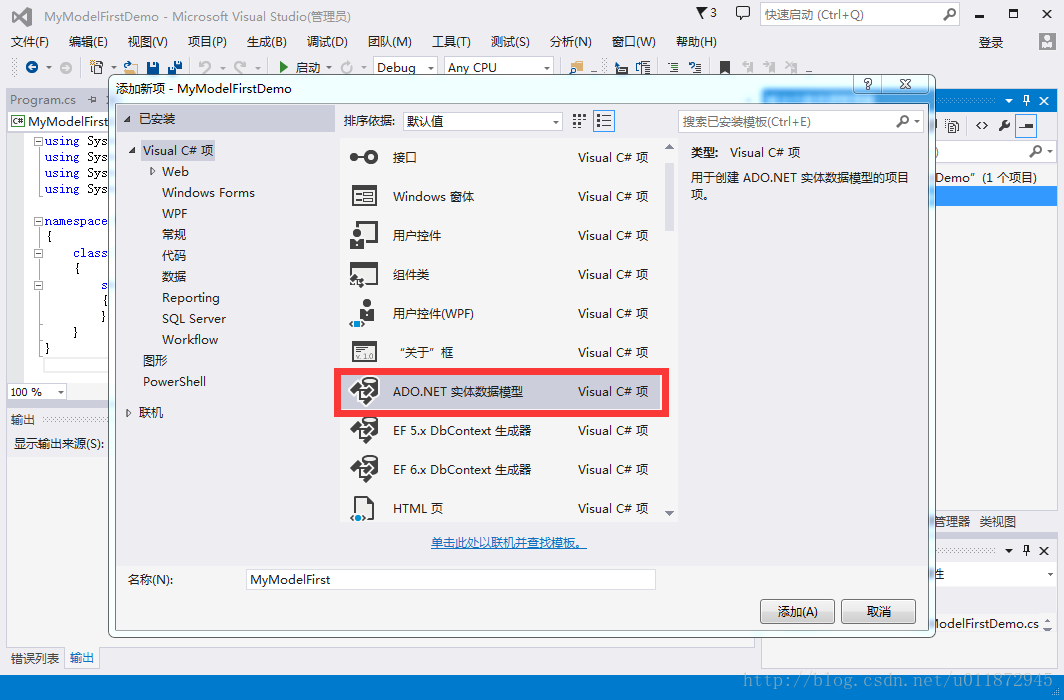Select the 数据 category
Image resolution: width=1064 pixels, height=700 pixels.
click(x=174, y=277)
